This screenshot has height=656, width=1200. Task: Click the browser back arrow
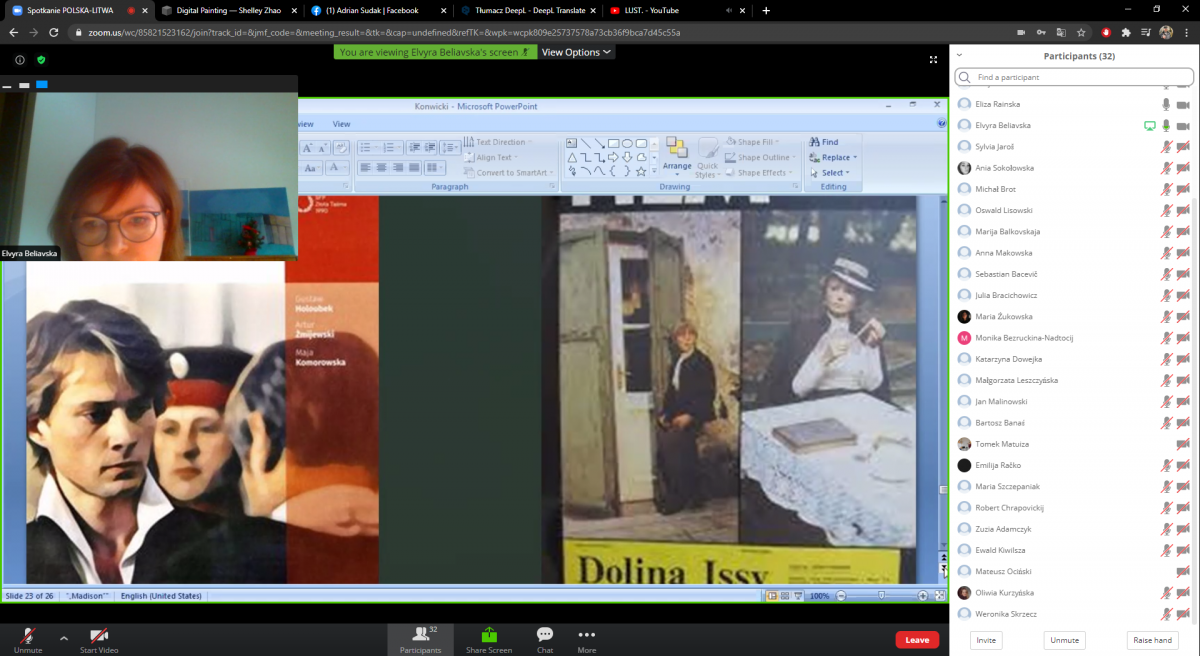coord(12,32)
